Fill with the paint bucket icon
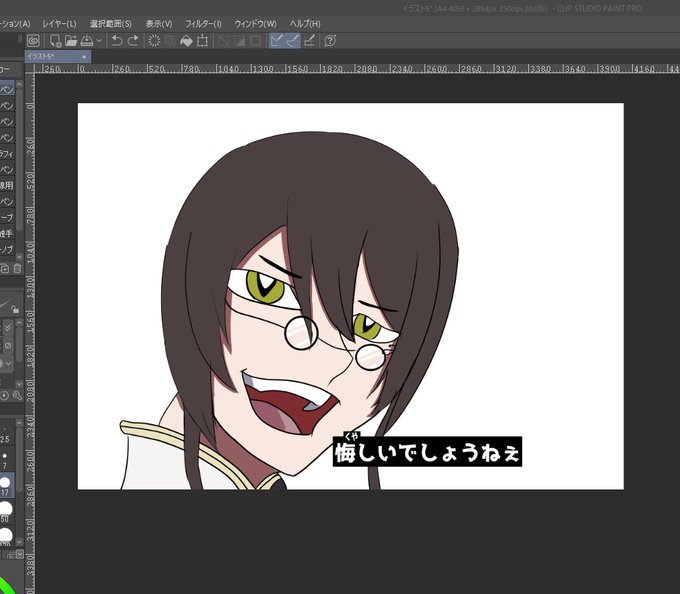This screenshot has width=680, height=594. tap(186, 41)
